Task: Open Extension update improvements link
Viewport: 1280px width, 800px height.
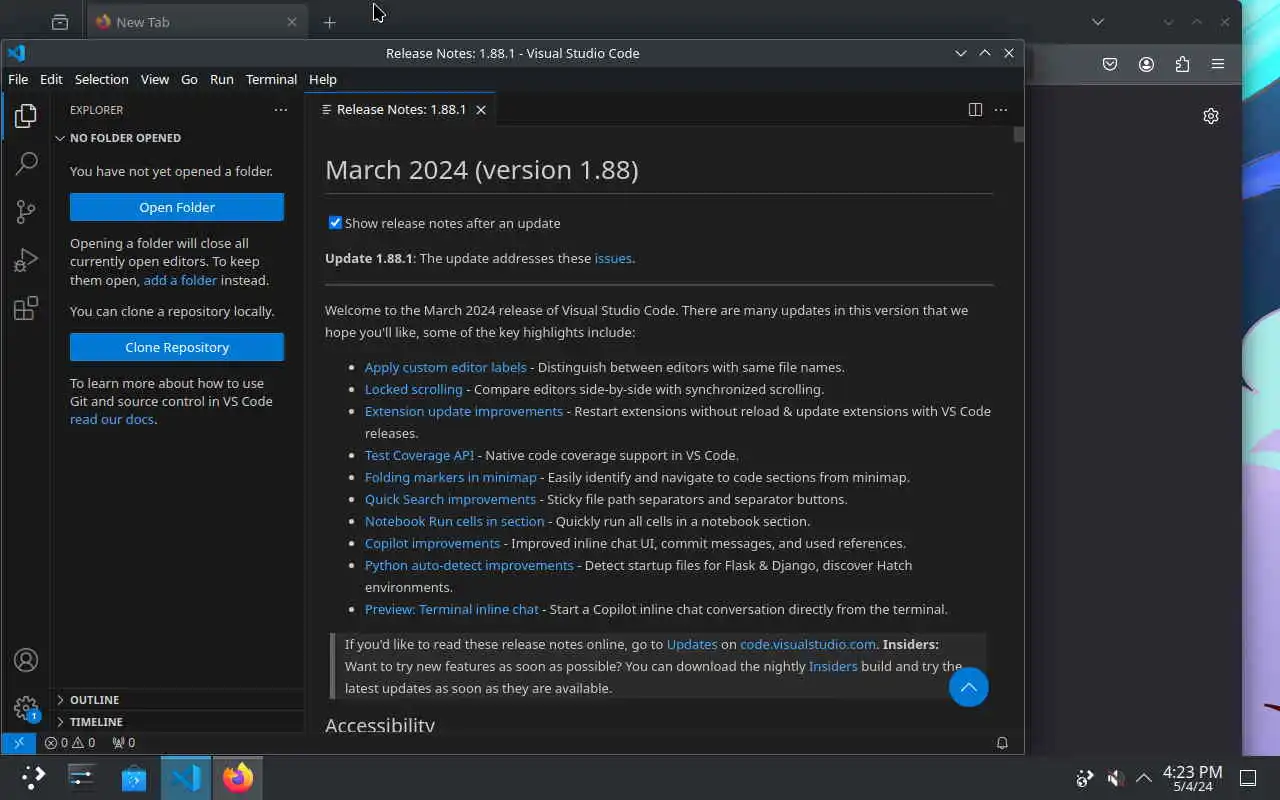Action: pos(464,411)
